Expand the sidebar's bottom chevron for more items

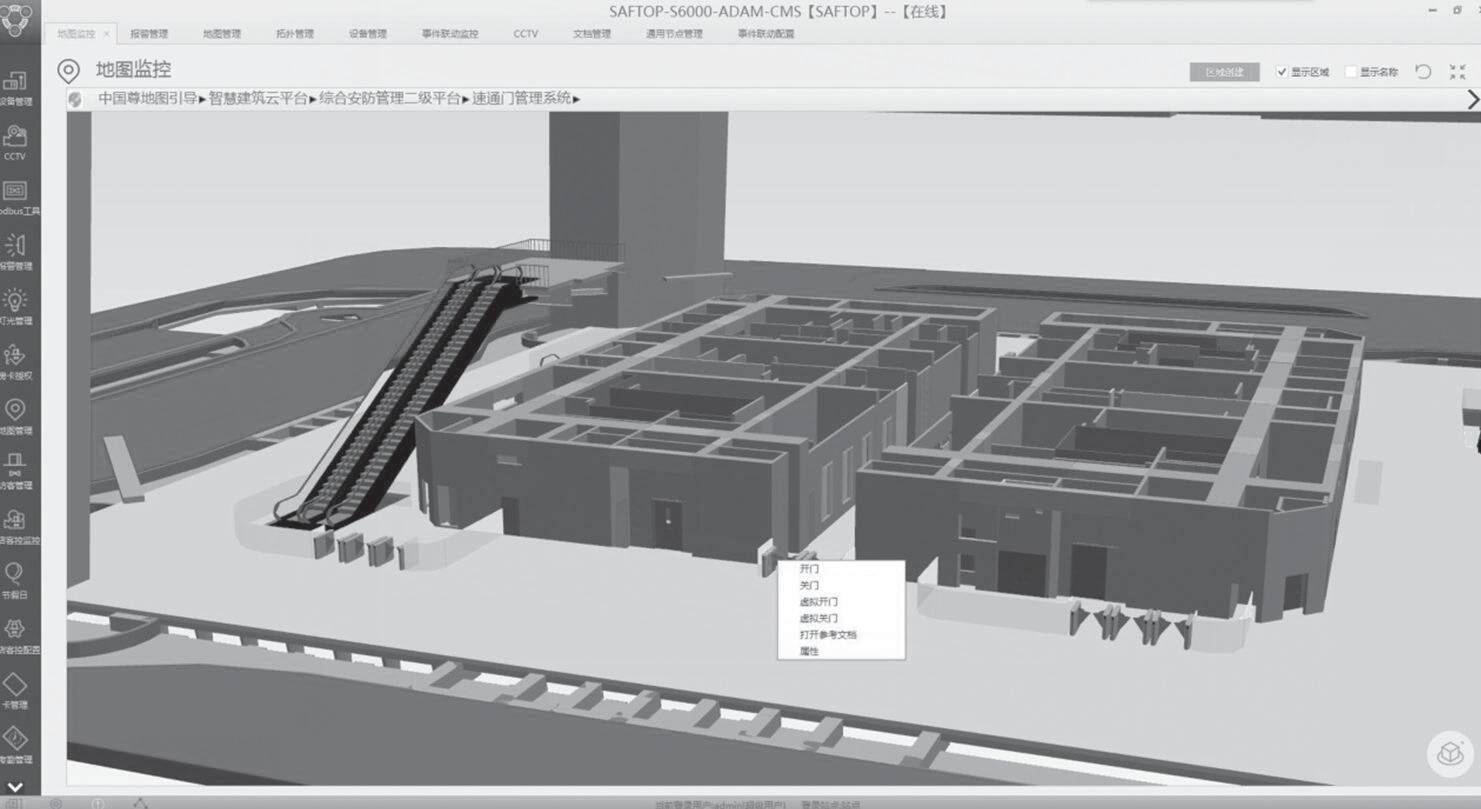tap(15, 788)
